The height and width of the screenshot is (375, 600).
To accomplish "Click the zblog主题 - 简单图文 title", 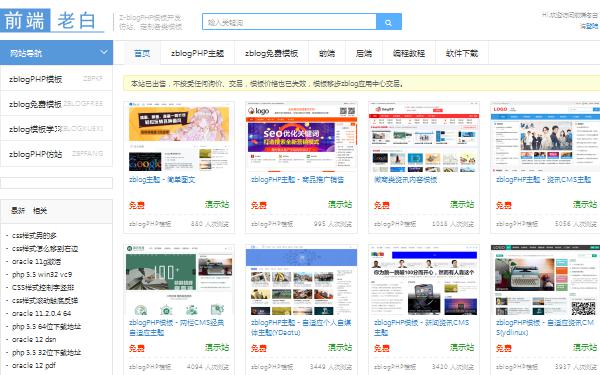I will point(162,179).
